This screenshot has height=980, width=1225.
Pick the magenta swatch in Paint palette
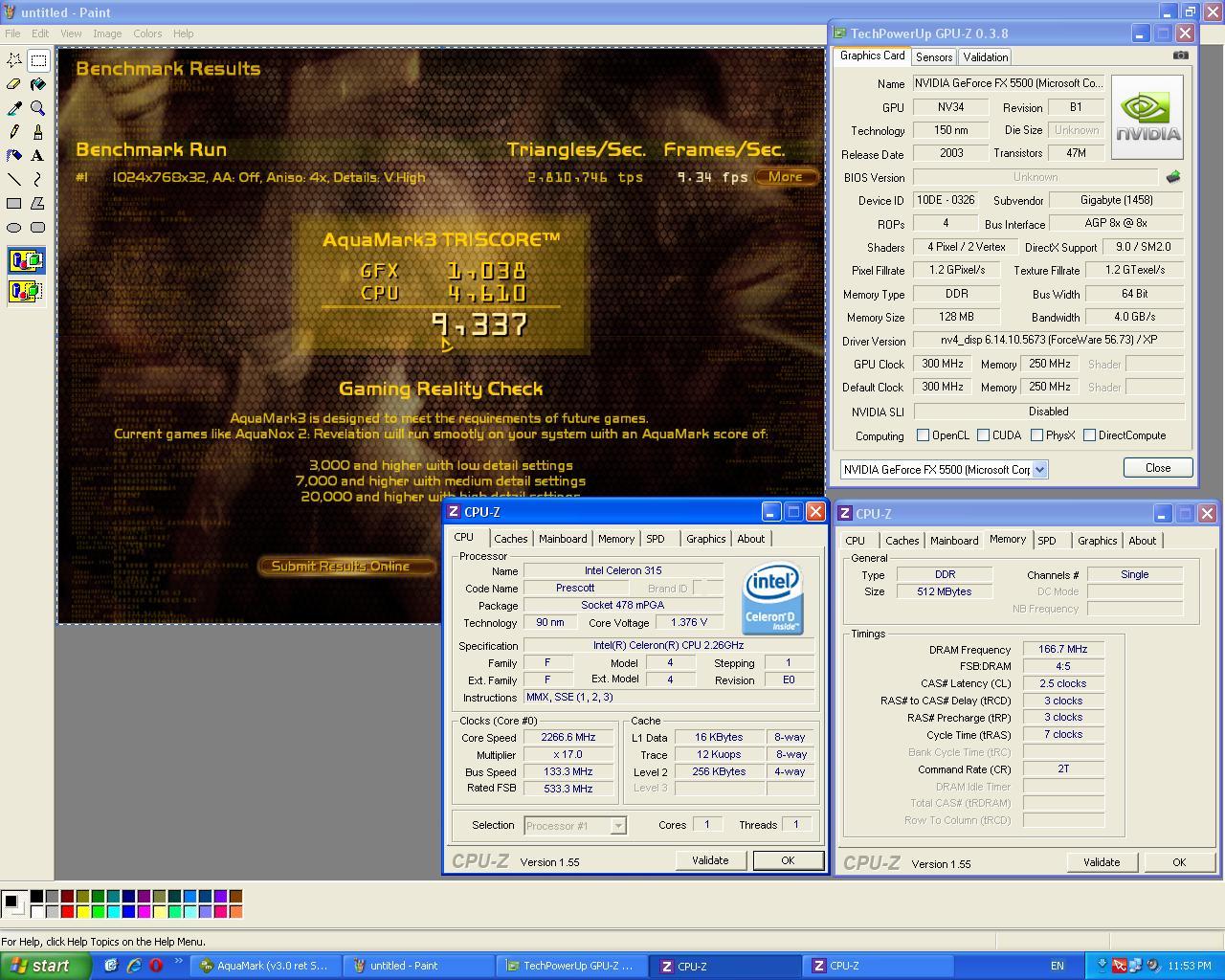click(144, 912)
